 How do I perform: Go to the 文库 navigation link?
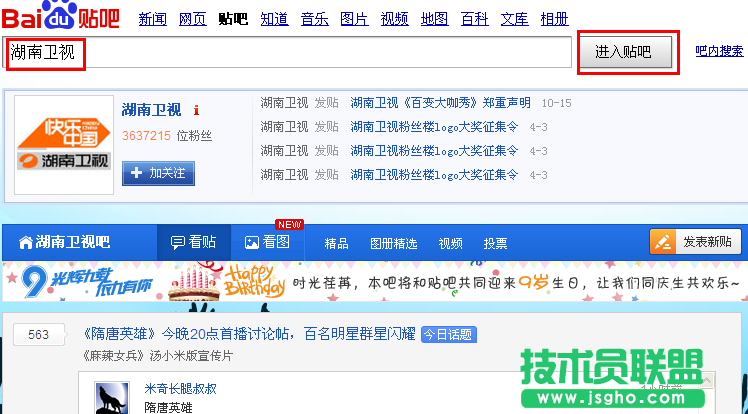tap(515, 19)
